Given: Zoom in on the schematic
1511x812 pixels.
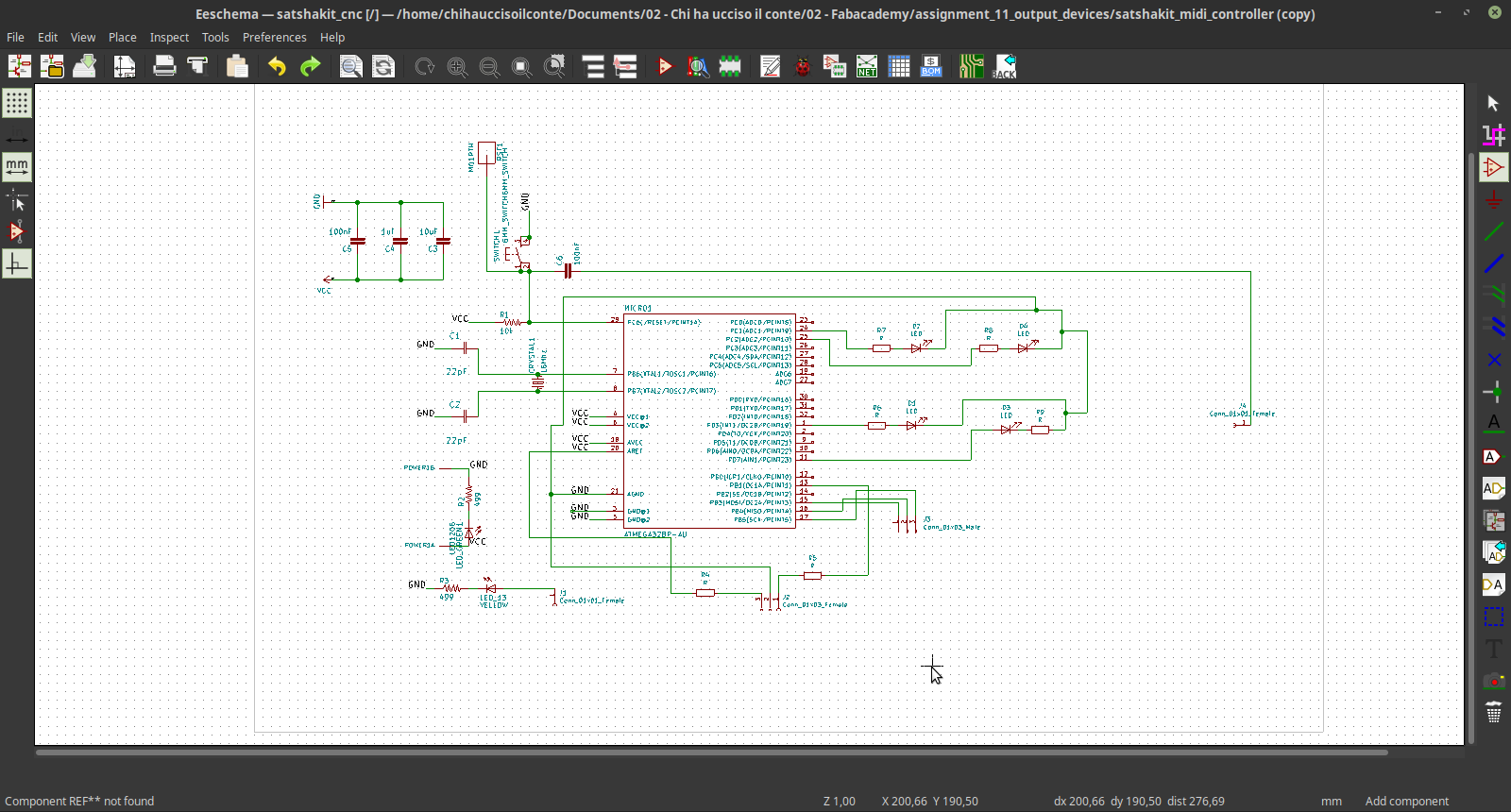Looking at the screenshot, I should (x=457, y=66).
